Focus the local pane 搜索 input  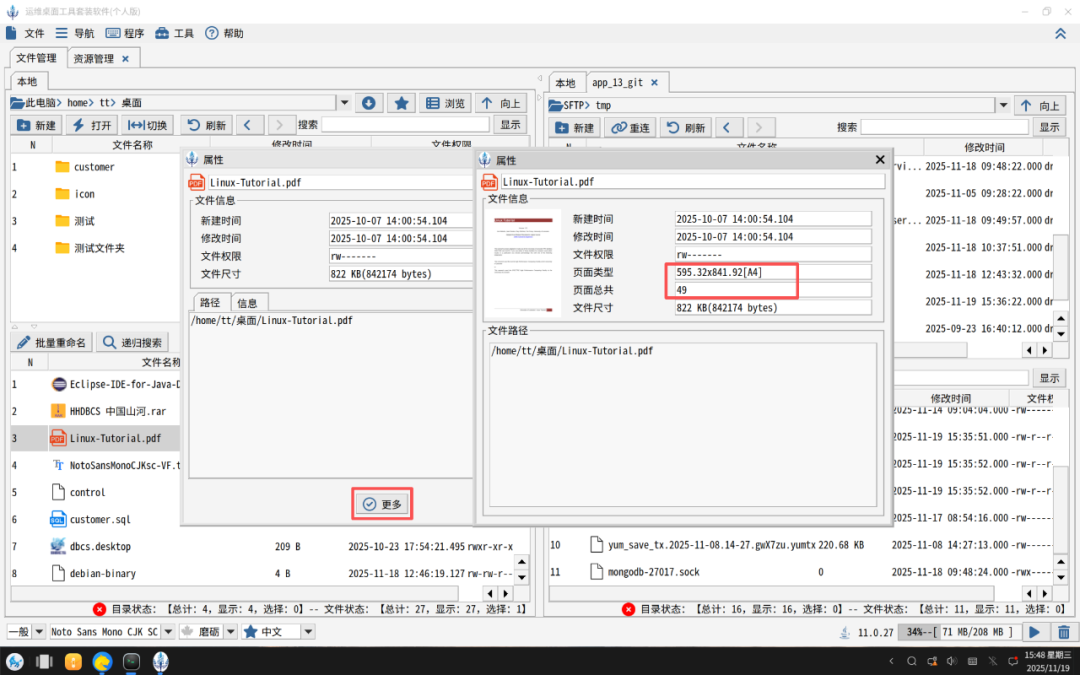coord(405,125)
